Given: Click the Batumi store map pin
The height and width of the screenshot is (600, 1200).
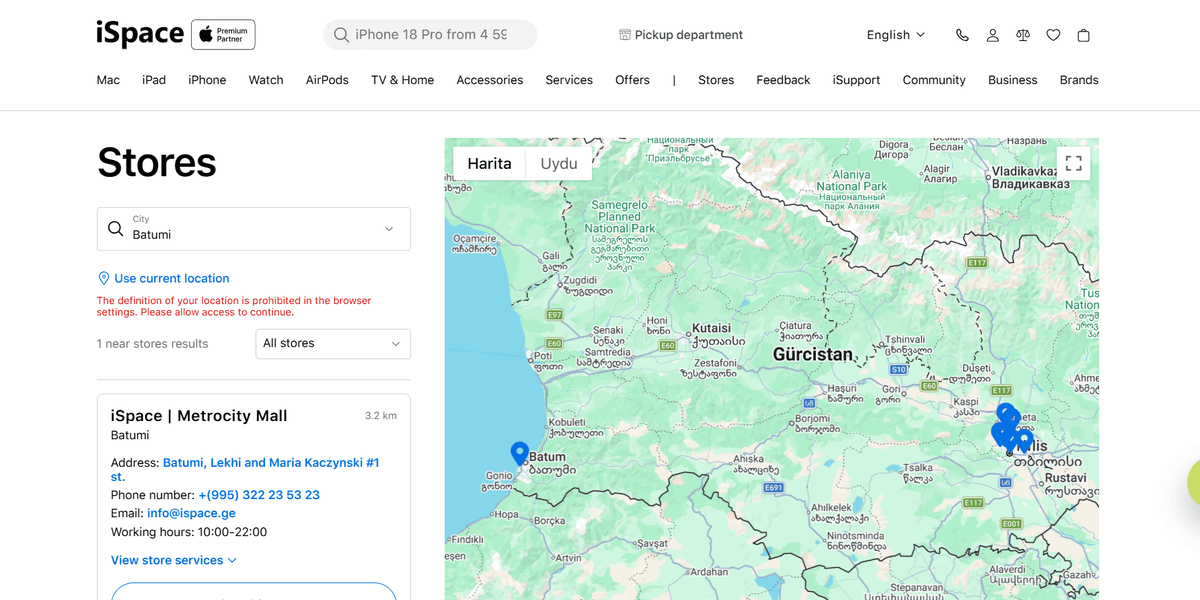Looking at the screenshot, I should tap(519, 454).
